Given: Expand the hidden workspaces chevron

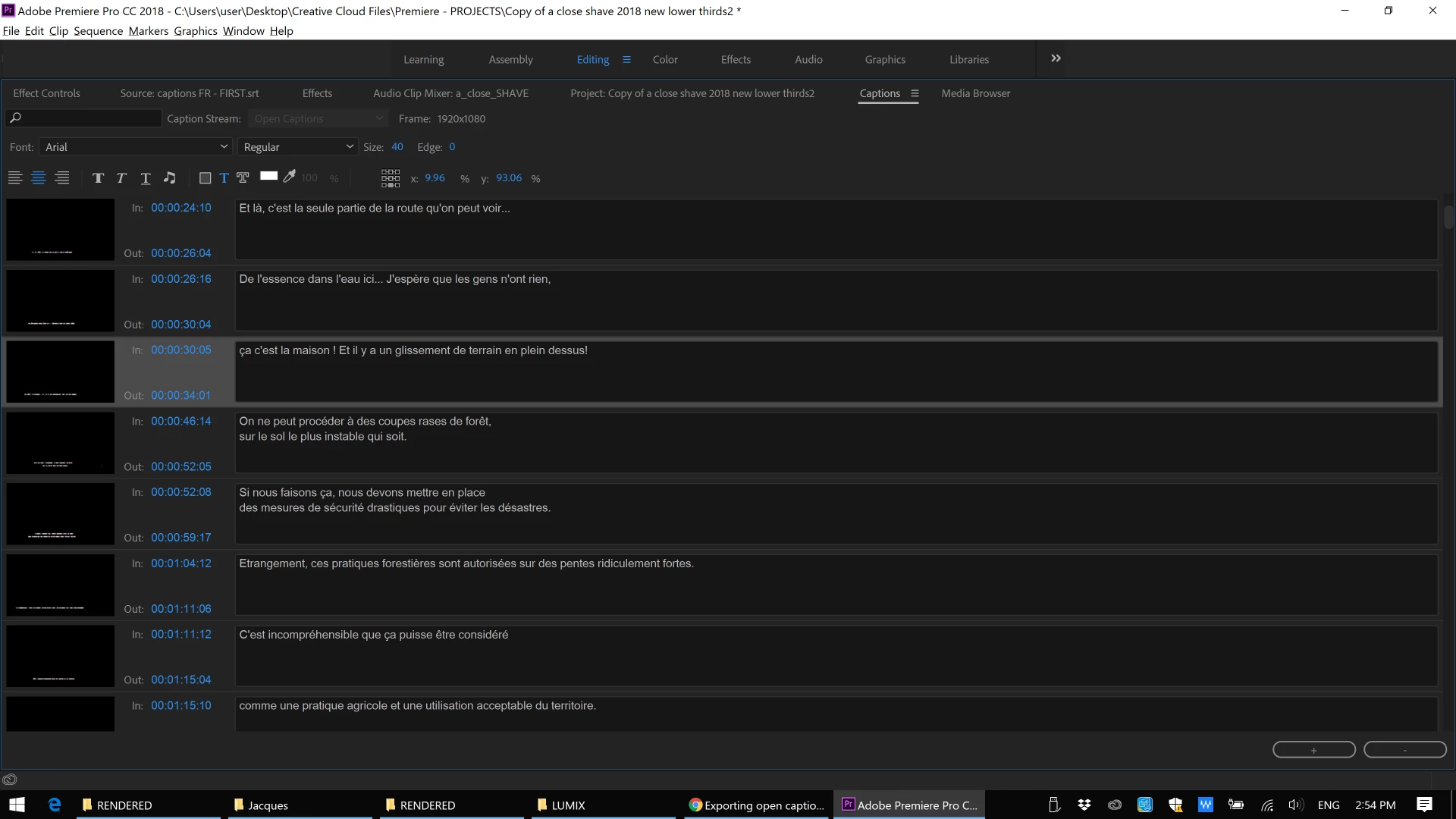Looking at the screenshot, I should (1056, 58).
